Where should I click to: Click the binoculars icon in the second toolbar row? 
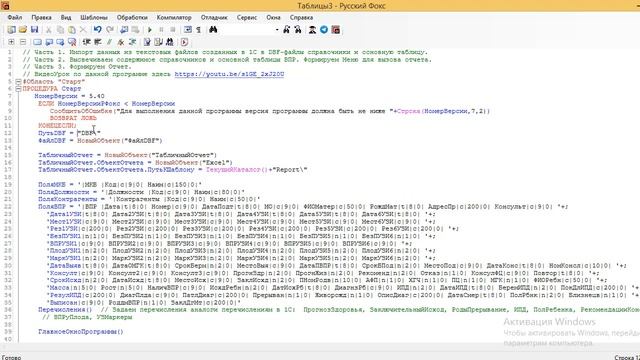click(x=170, y=42)
